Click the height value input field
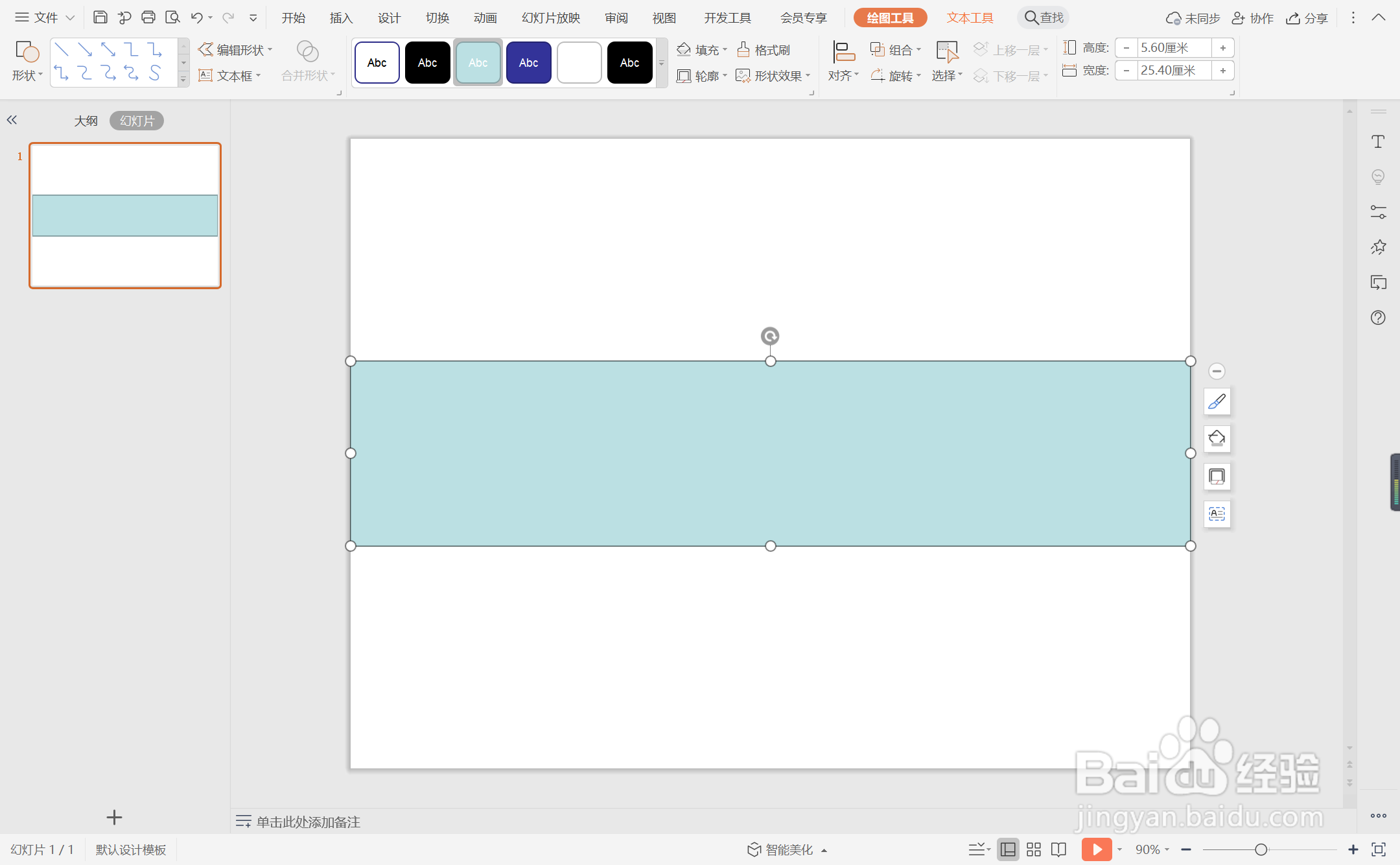This screenshot has width=1400, height=865. pyautogui.click(x=1174, y=47)
